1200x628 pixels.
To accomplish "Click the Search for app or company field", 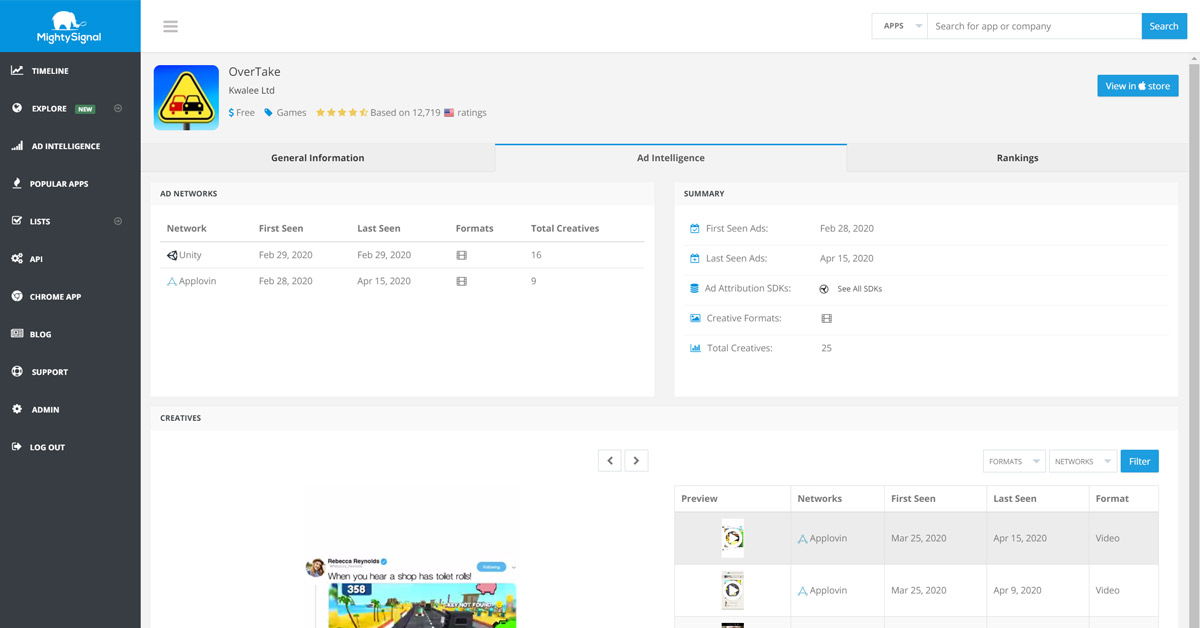I will (1034, 26).
